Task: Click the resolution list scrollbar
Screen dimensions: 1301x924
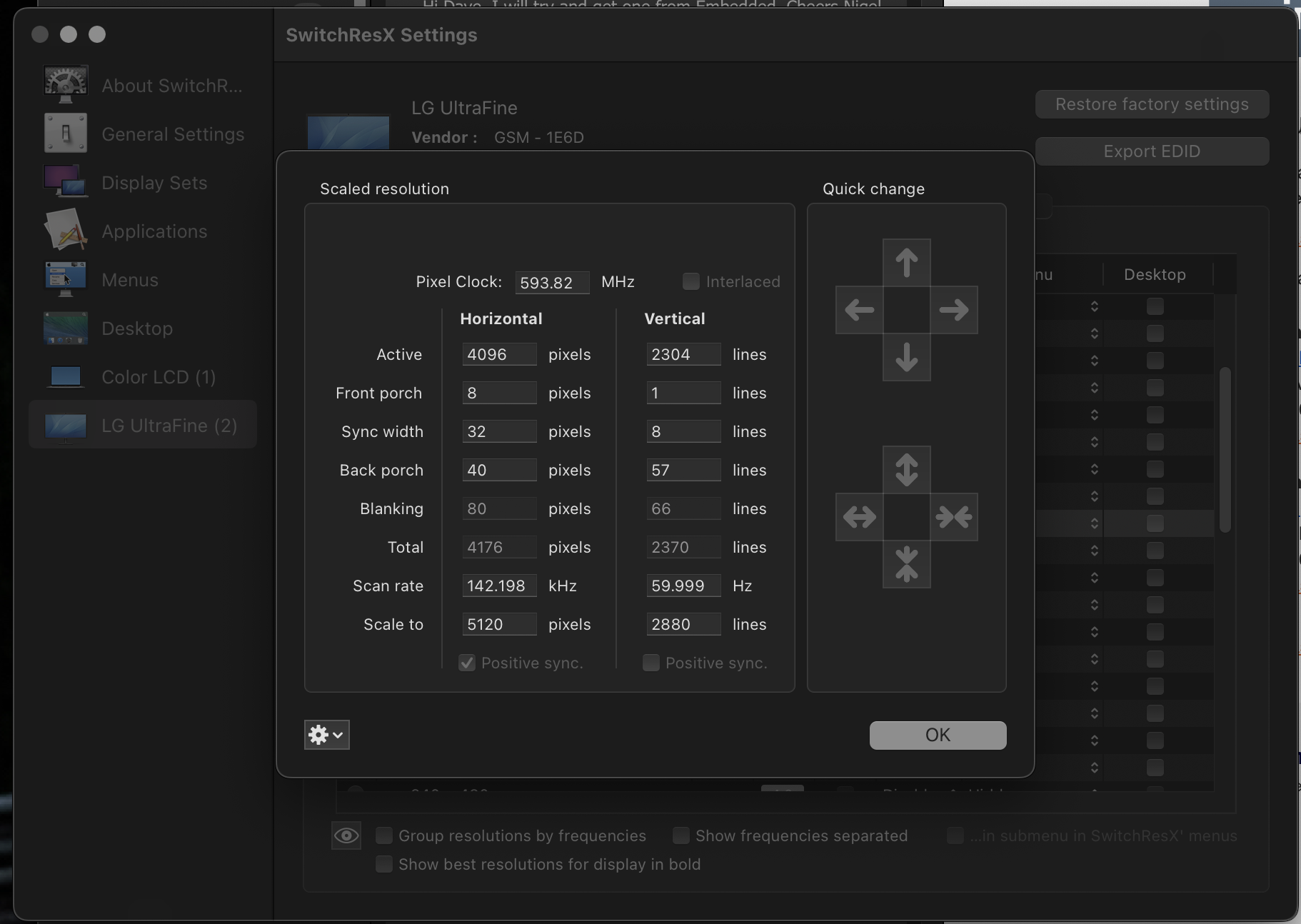Action: pyautogui.click(x=1225, y=450)
